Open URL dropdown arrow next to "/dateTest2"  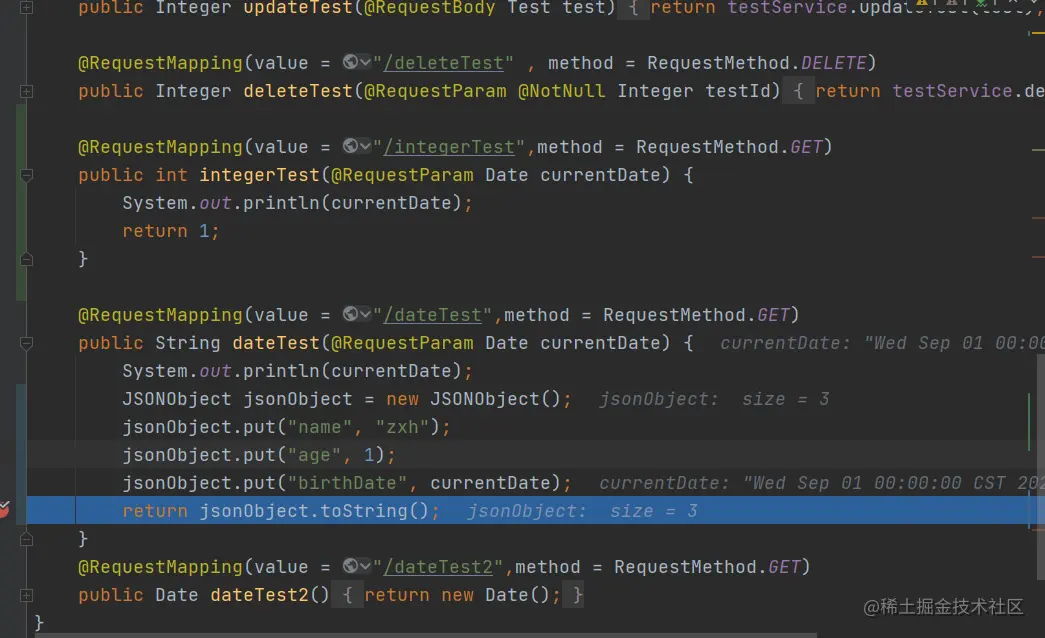365,567
